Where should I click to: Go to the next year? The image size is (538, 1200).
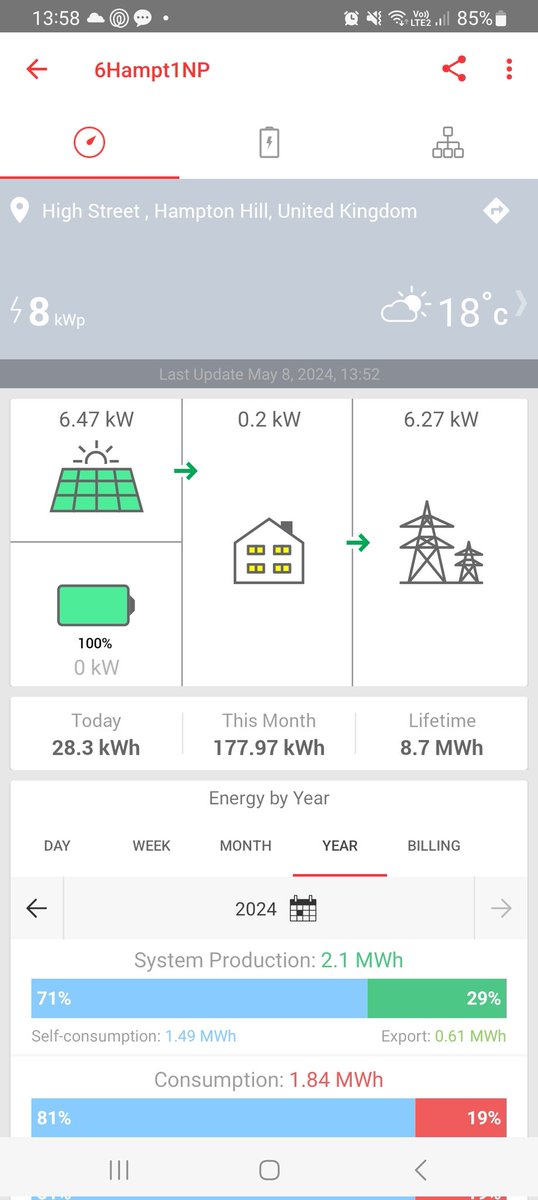[501, 908]
